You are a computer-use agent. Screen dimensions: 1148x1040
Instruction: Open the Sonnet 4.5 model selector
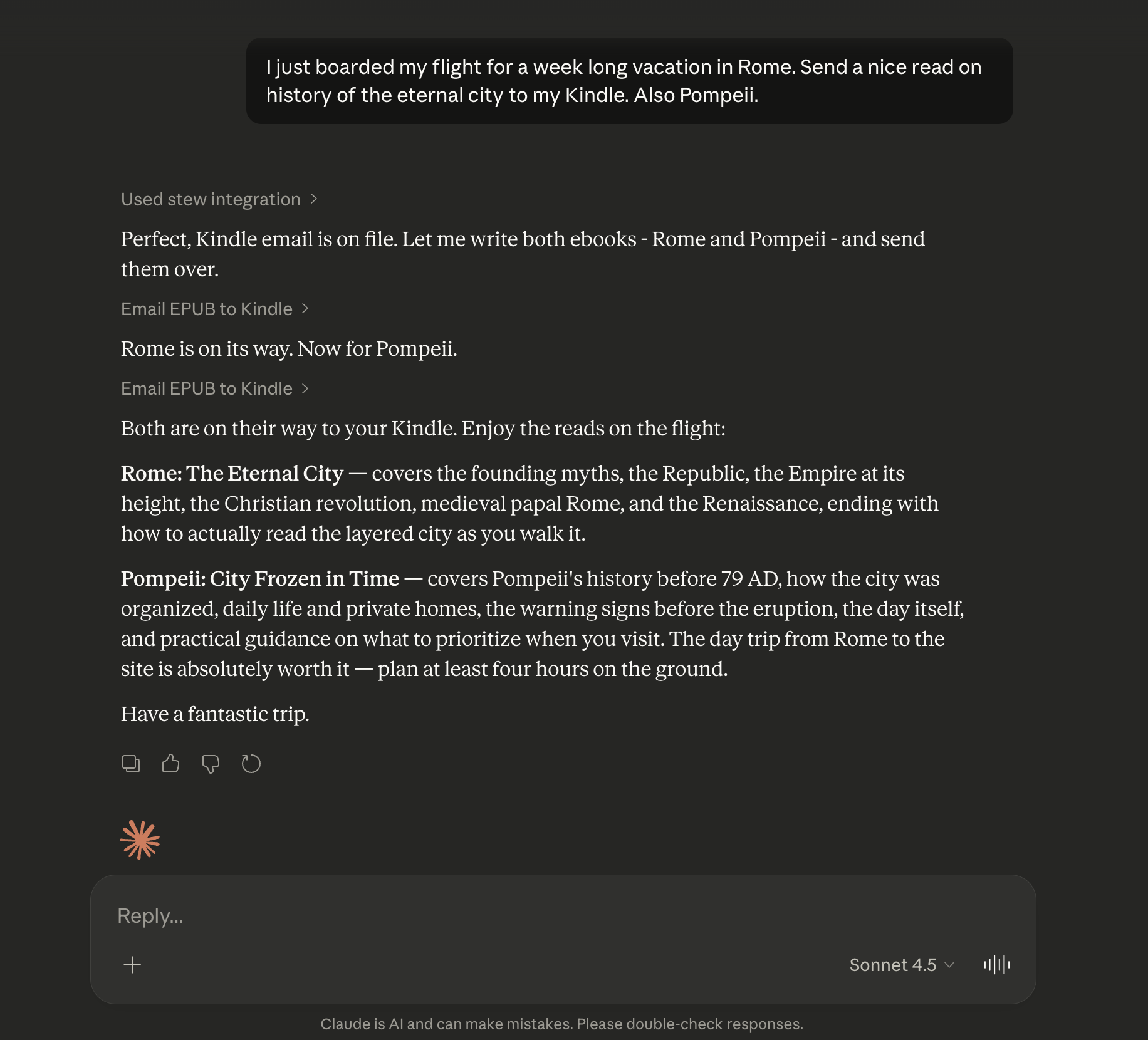[901, 965]
